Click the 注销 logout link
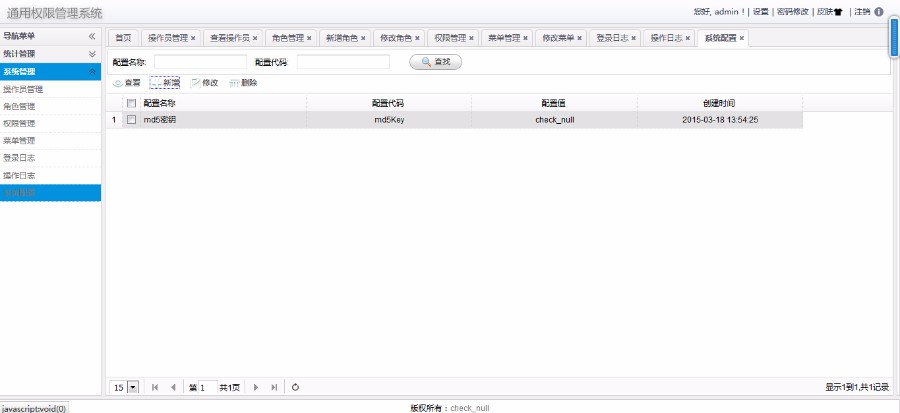This screenshot has height=413, width=900. [x=862, y=11]
